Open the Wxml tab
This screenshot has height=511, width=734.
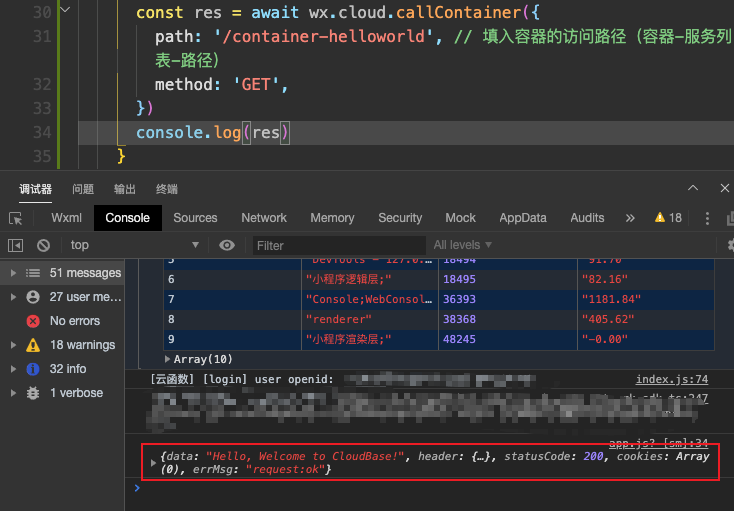click(66, 218)
